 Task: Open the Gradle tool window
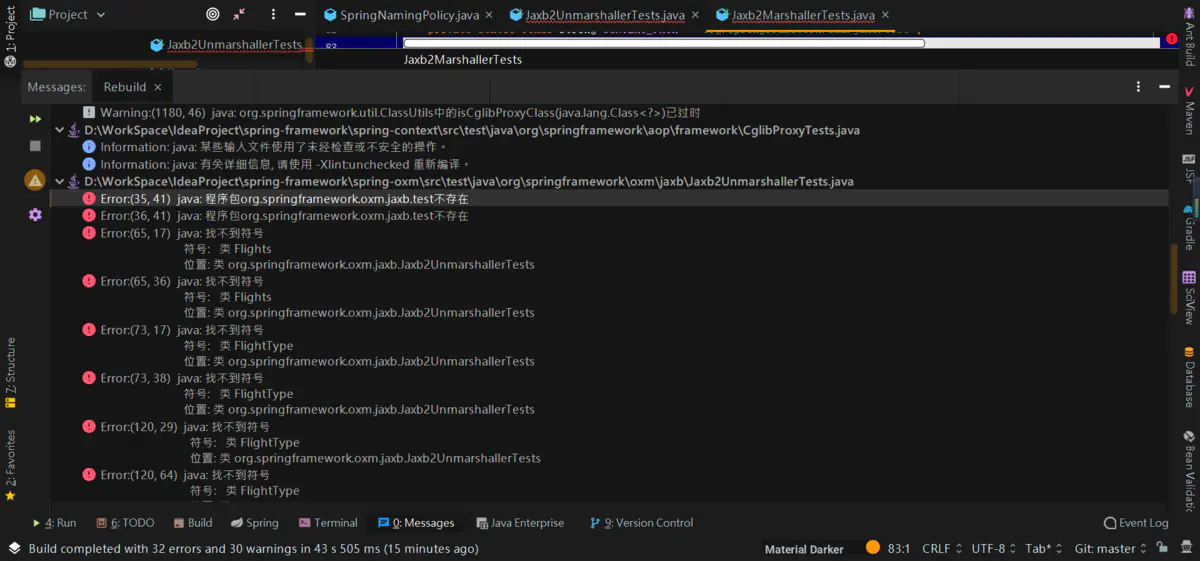(x=1189, y=228)
